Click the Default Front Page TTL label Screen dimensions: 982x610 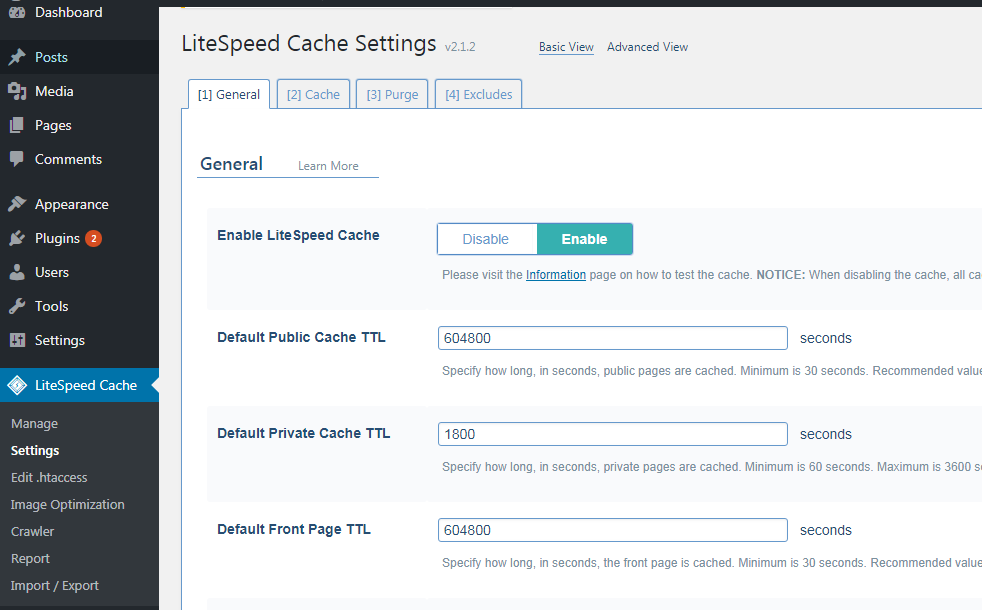click(x=294, y=529)
